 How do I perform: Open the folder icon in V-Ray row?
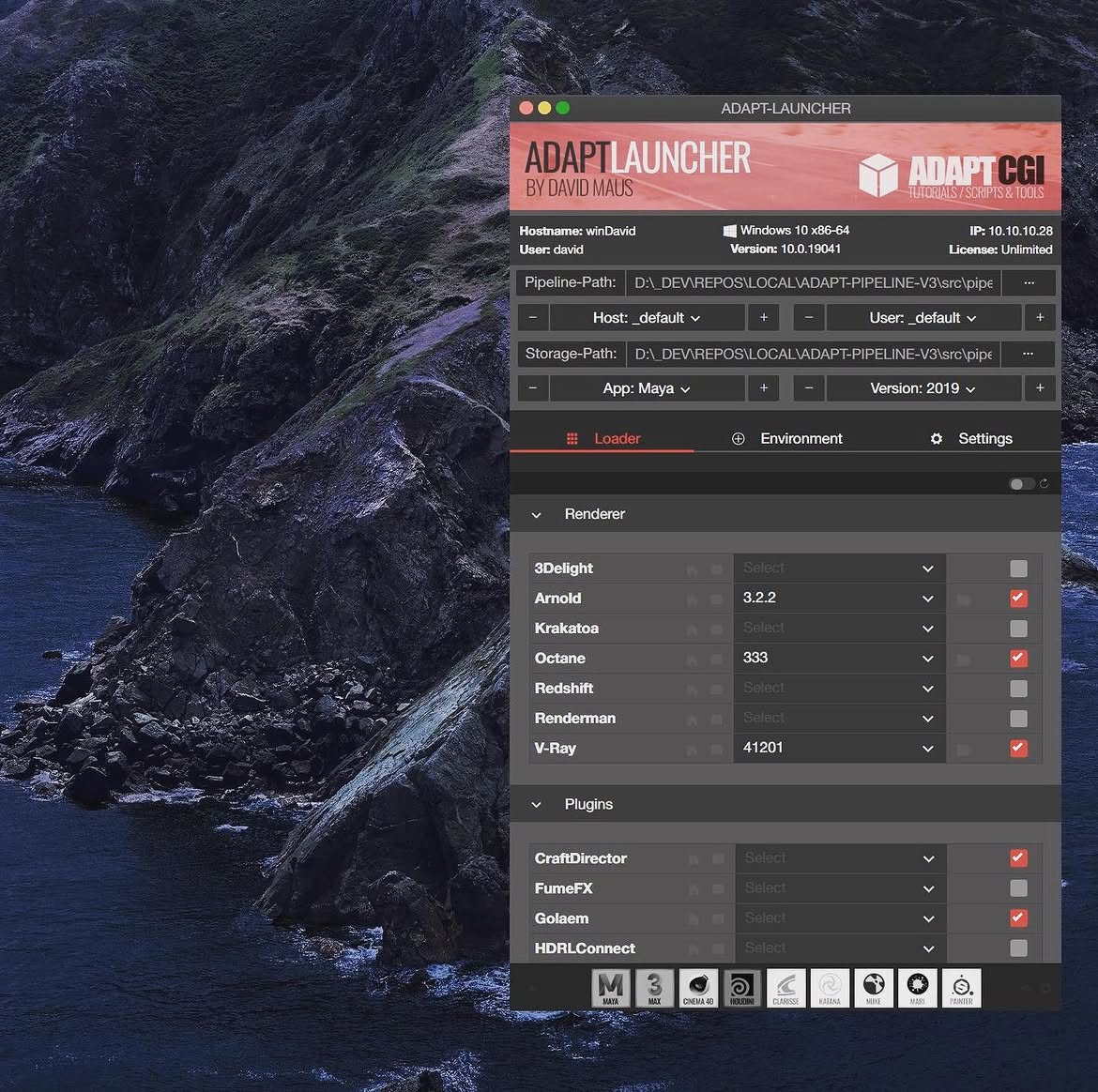click(964, 749)
